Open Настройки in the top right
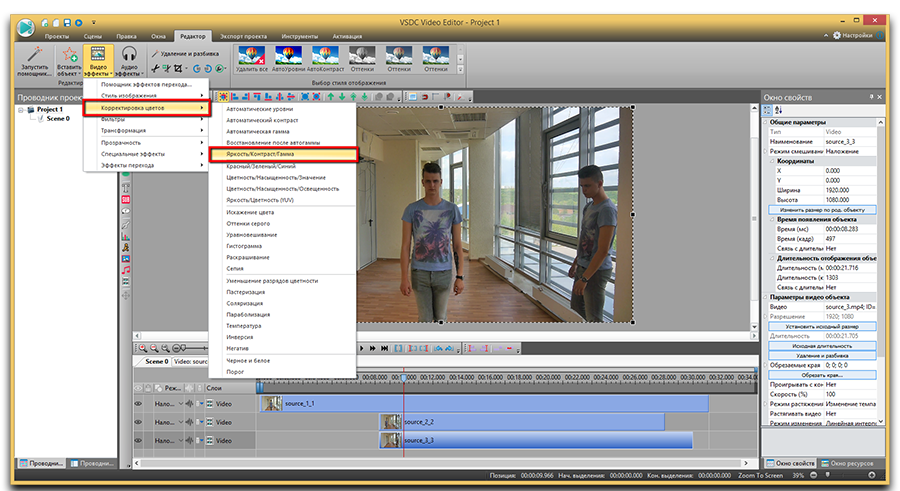The image size is (900, 491). coord(853,35)
